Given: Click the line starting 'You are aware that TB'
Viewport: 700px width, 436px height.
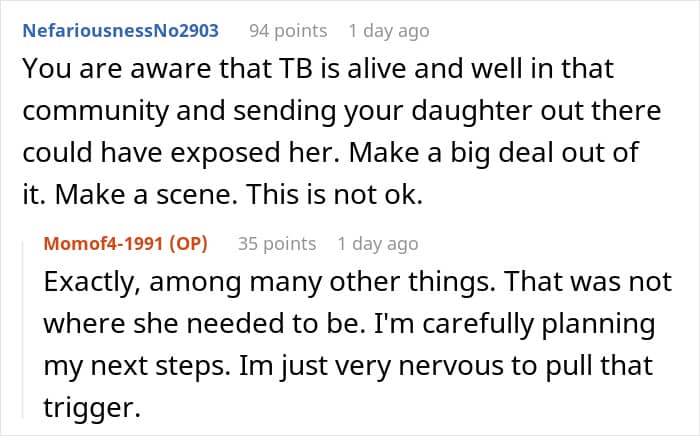Looking at the screenshot, I should pyautogui.click(x=318, y=69).
